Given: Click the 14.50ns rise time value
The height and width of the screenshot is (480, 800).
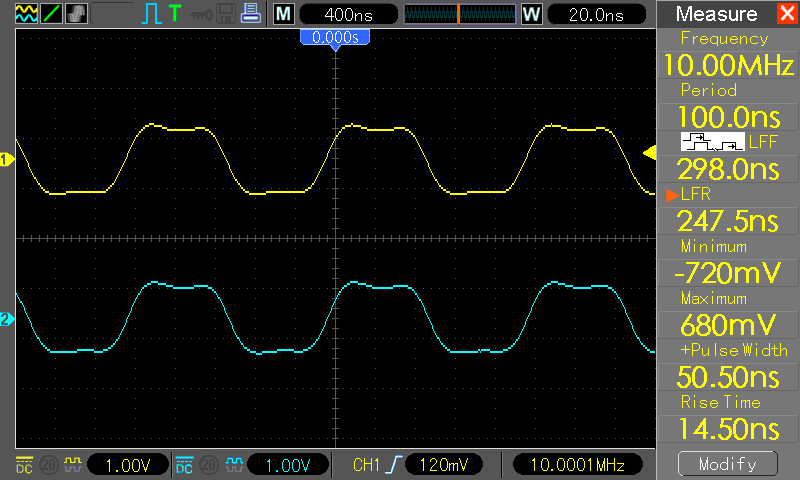Looking at the screenshot, I should [728, 429].
